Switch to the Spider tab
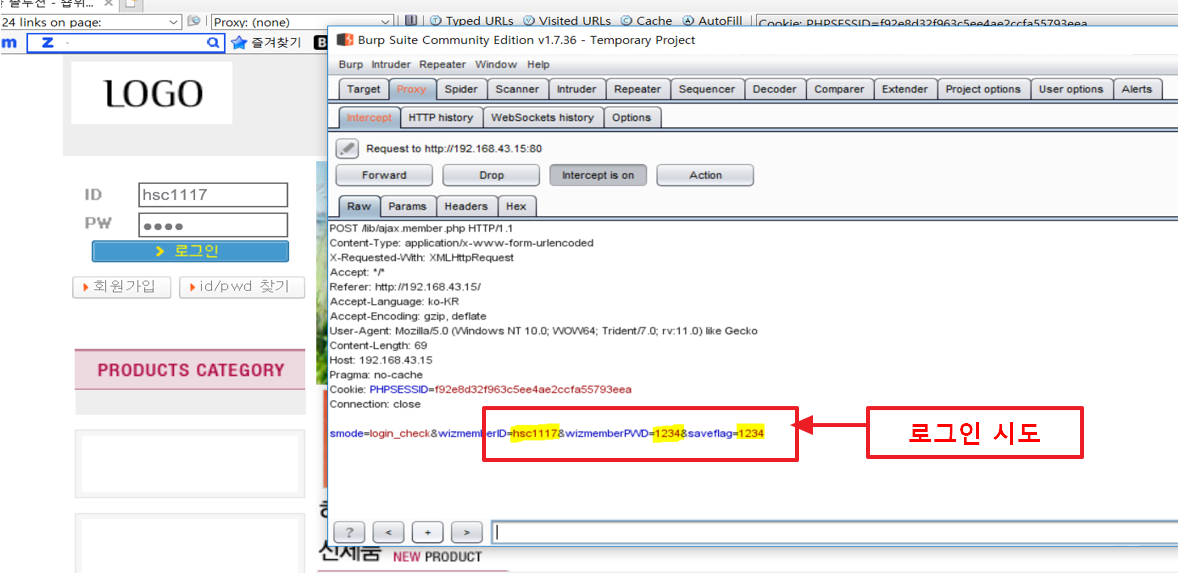Viewport: 1178px width, 588px height. click(461, 89)
